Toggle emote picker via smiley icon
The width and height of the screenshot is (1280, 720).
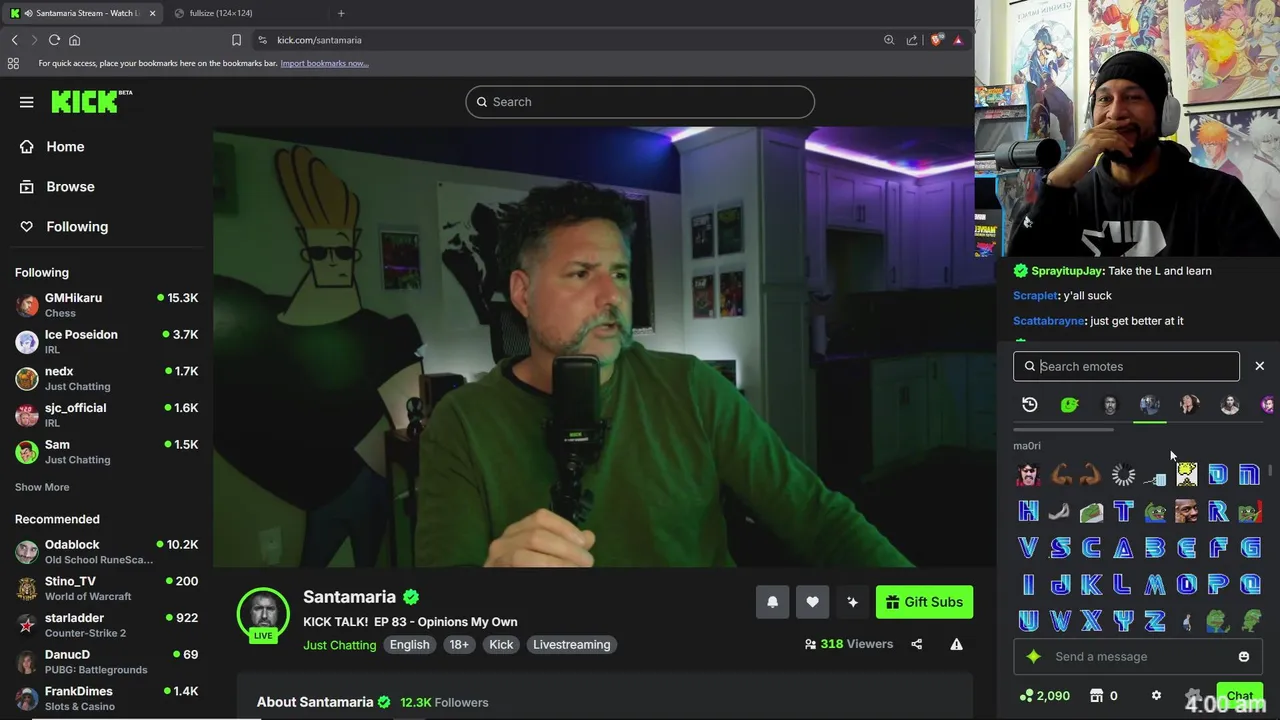pyautogui.click(x=1244, y=657)
